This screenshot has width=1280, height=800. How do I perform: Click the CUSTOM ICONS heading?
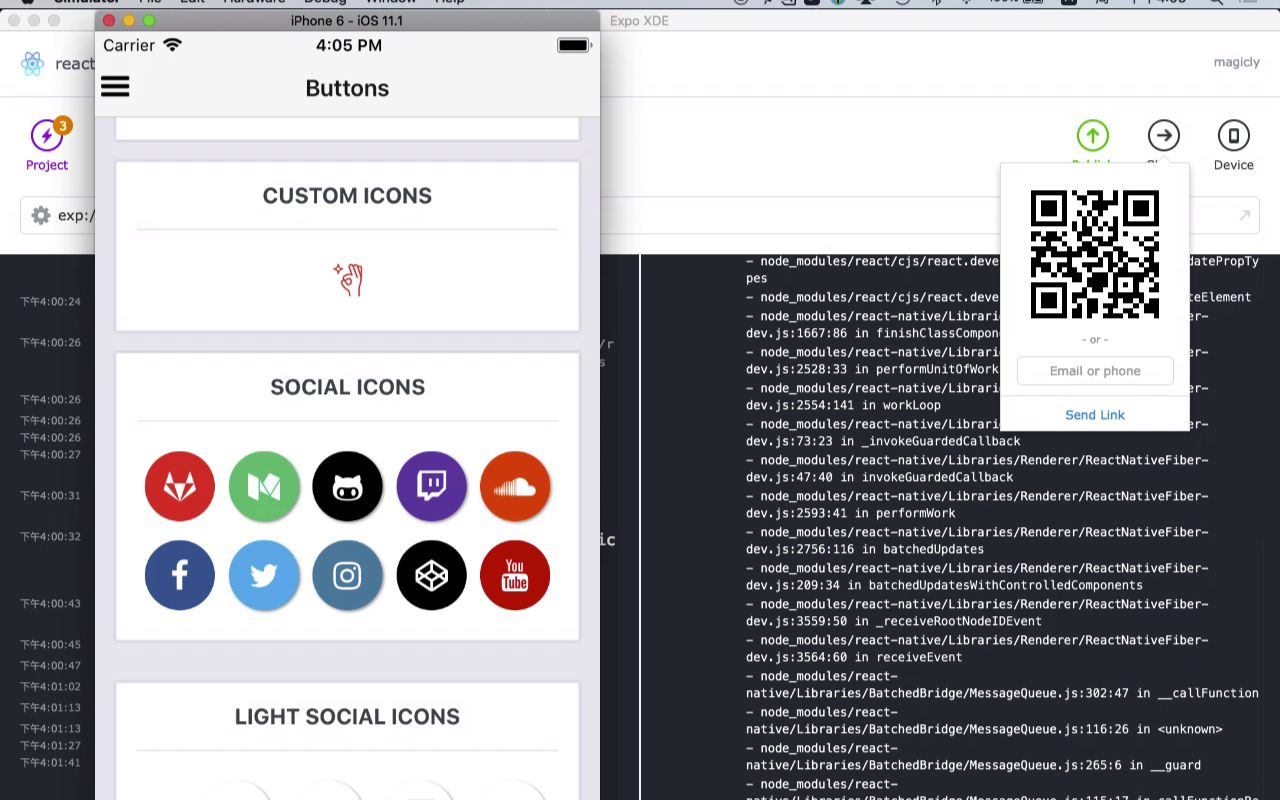click(347, 196)
